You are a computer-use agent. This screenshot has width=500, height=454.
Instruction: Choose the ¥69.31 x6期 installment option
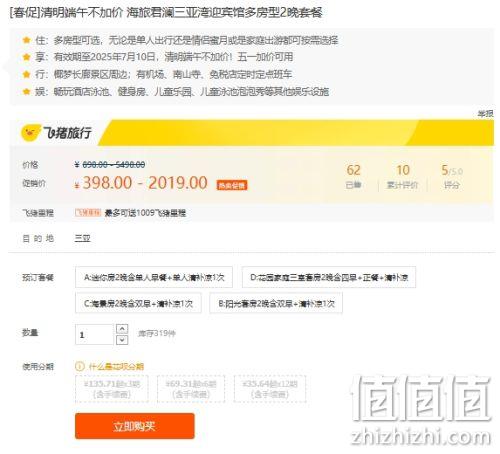pyautogui.click(x=191, y=389)
